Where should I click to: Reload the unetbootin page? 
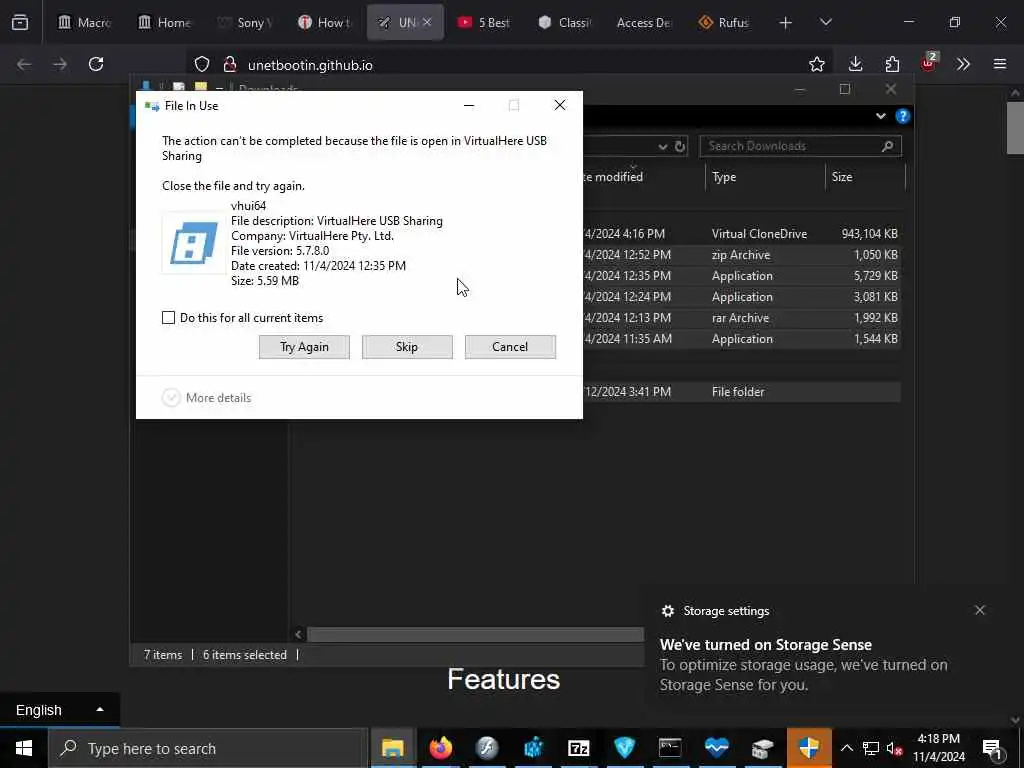point(96,64)
